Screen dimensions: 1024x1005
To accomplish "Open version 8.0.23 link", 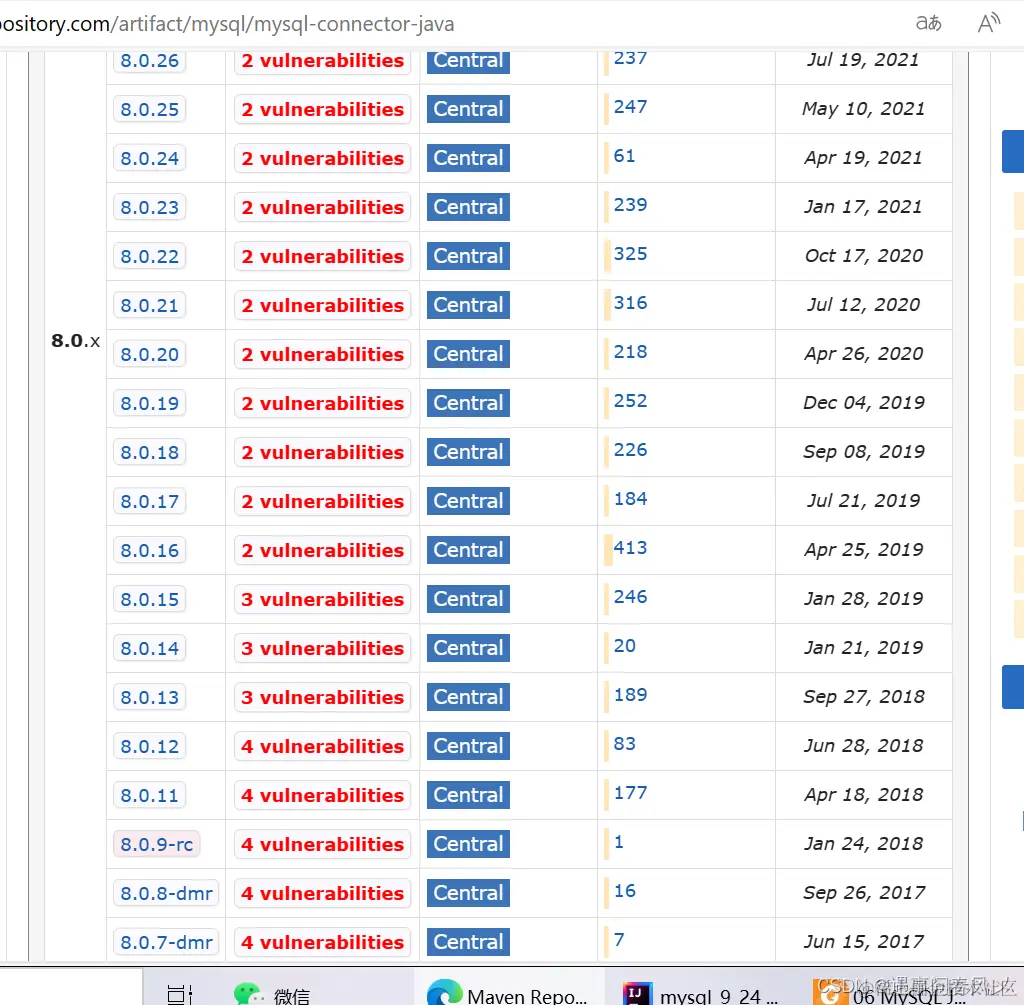I will tap(150, 207).
